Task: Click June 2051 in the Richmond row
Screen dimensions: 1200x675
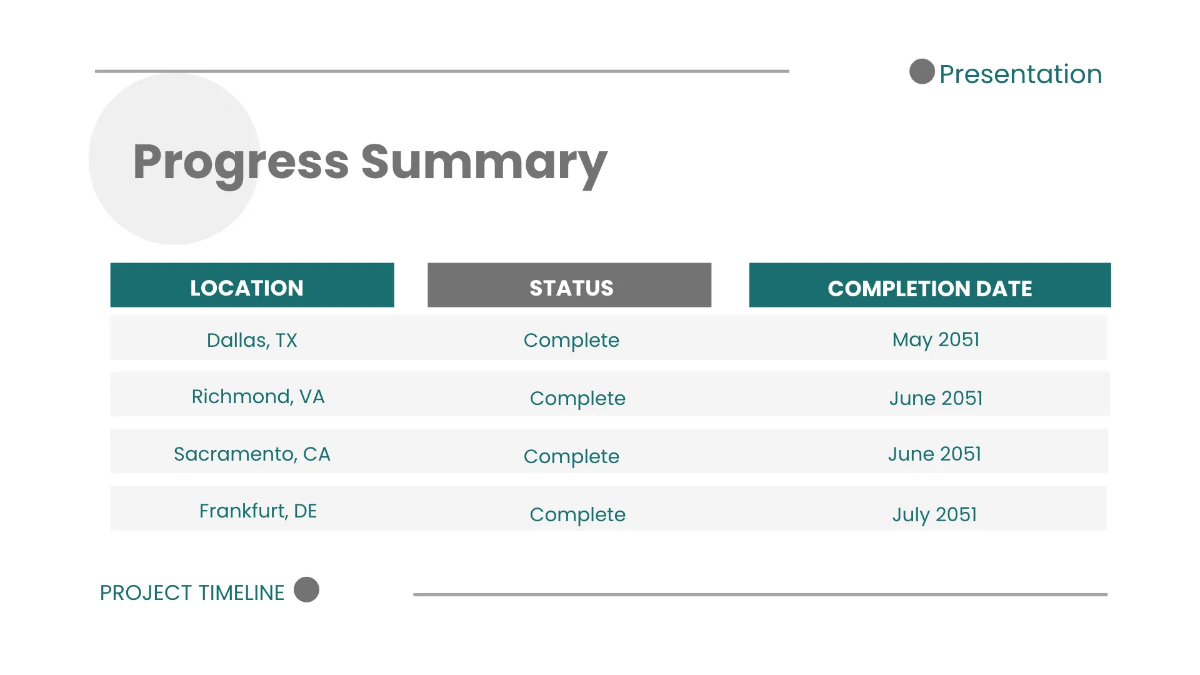Action: pos(935,398)
